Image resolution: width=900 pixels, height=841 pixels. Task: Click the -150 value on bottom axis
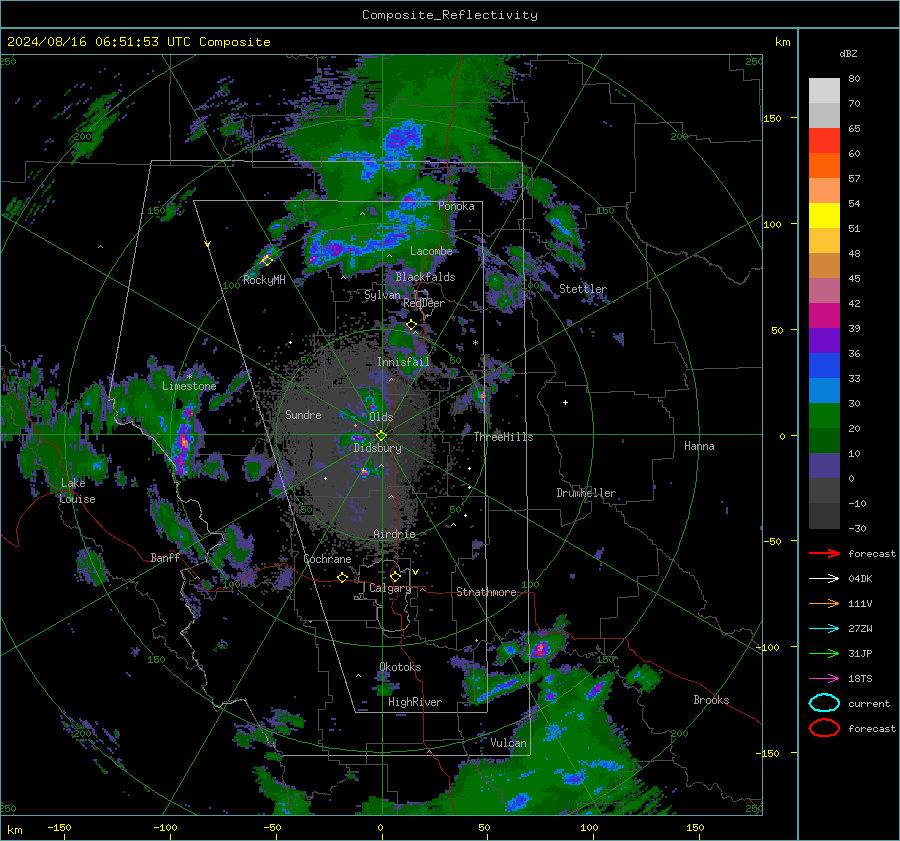[x=59, y=828]
